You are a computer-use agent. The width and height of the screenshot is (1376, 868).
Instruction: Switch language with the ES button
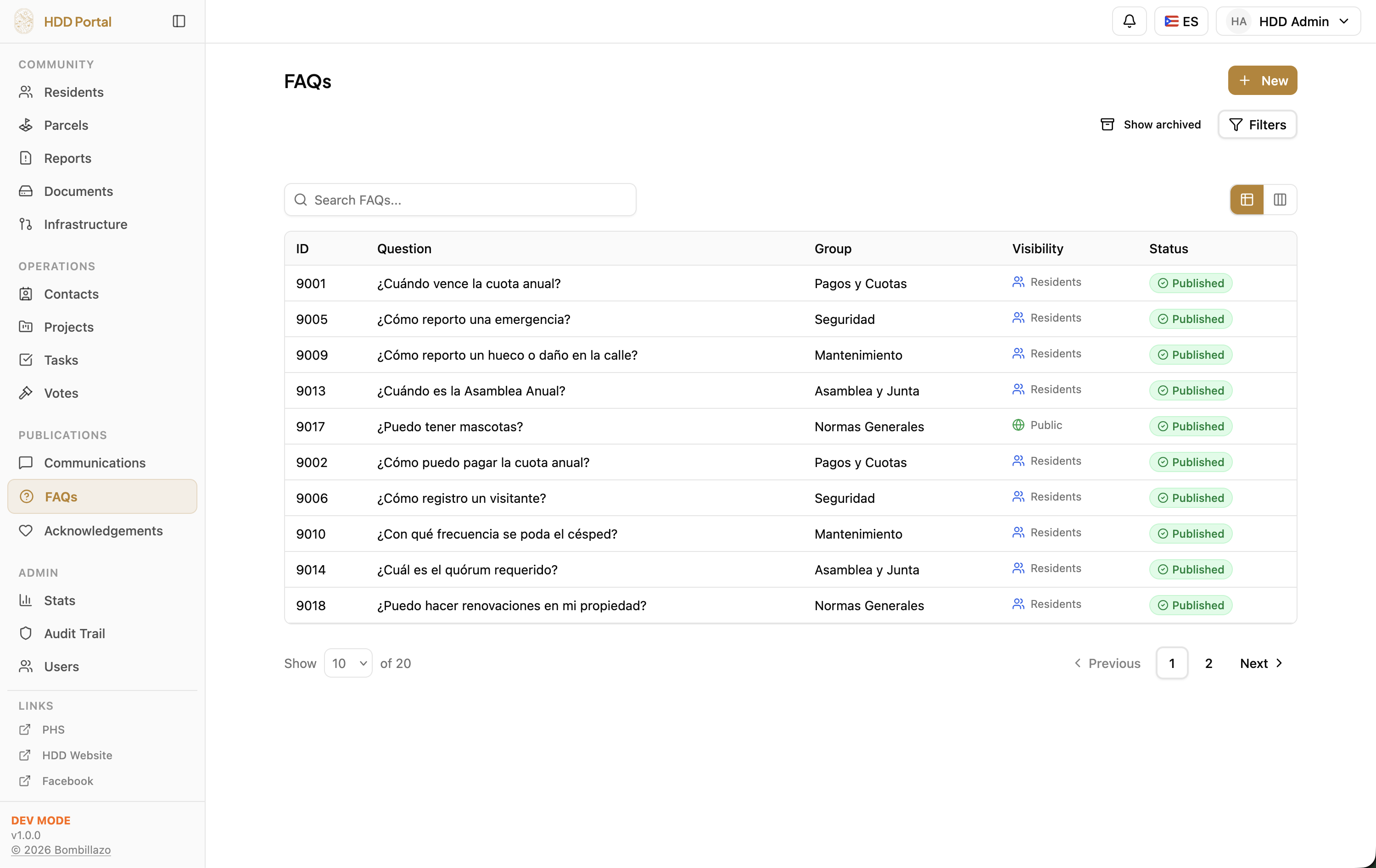click(x=1181, y=21)
